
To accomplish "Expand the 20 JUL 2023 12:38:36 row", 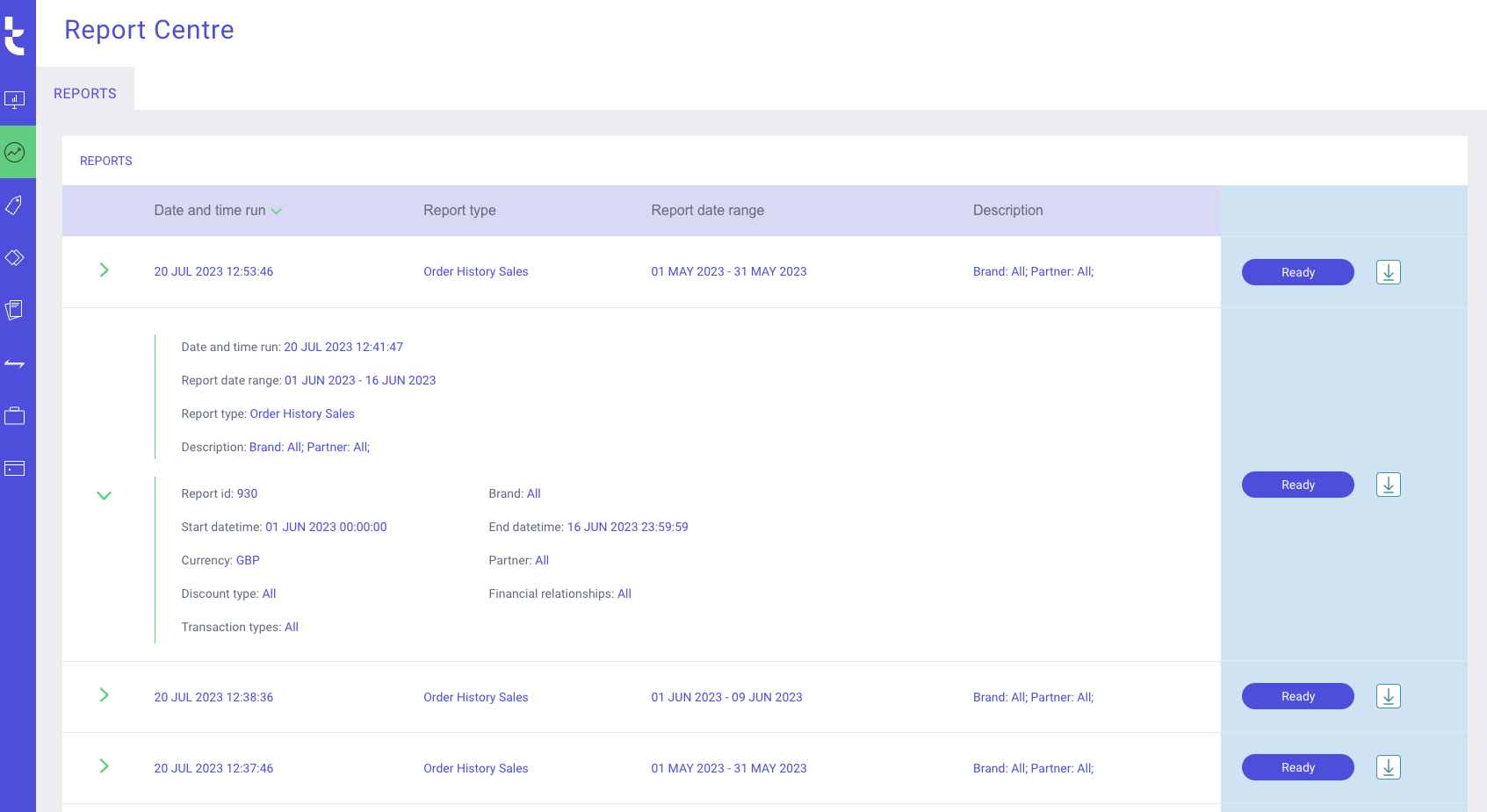I will pos(104,695).
